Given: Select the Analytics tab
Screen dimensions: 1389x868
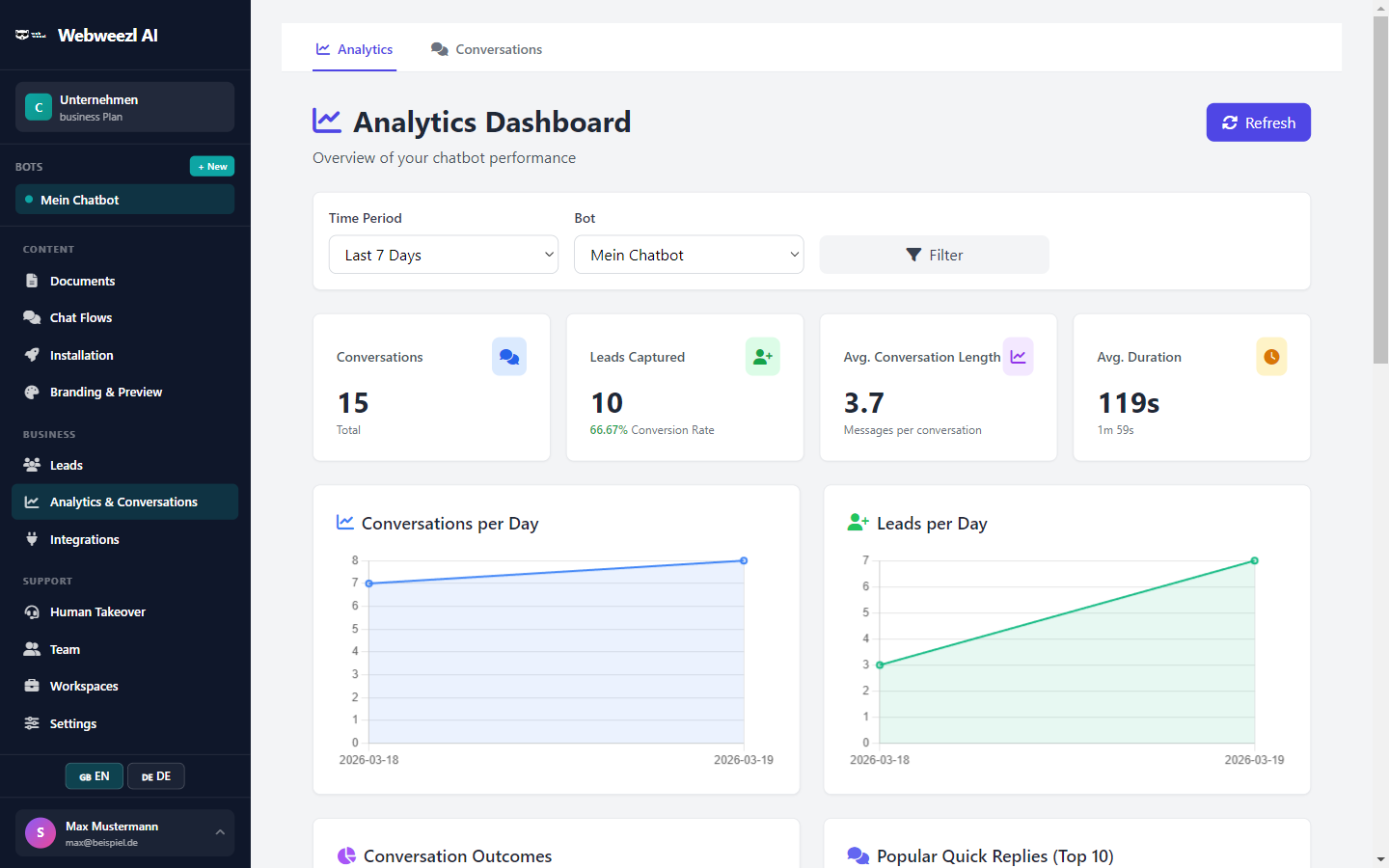Looking at the screenshot, I should [354, 48].
